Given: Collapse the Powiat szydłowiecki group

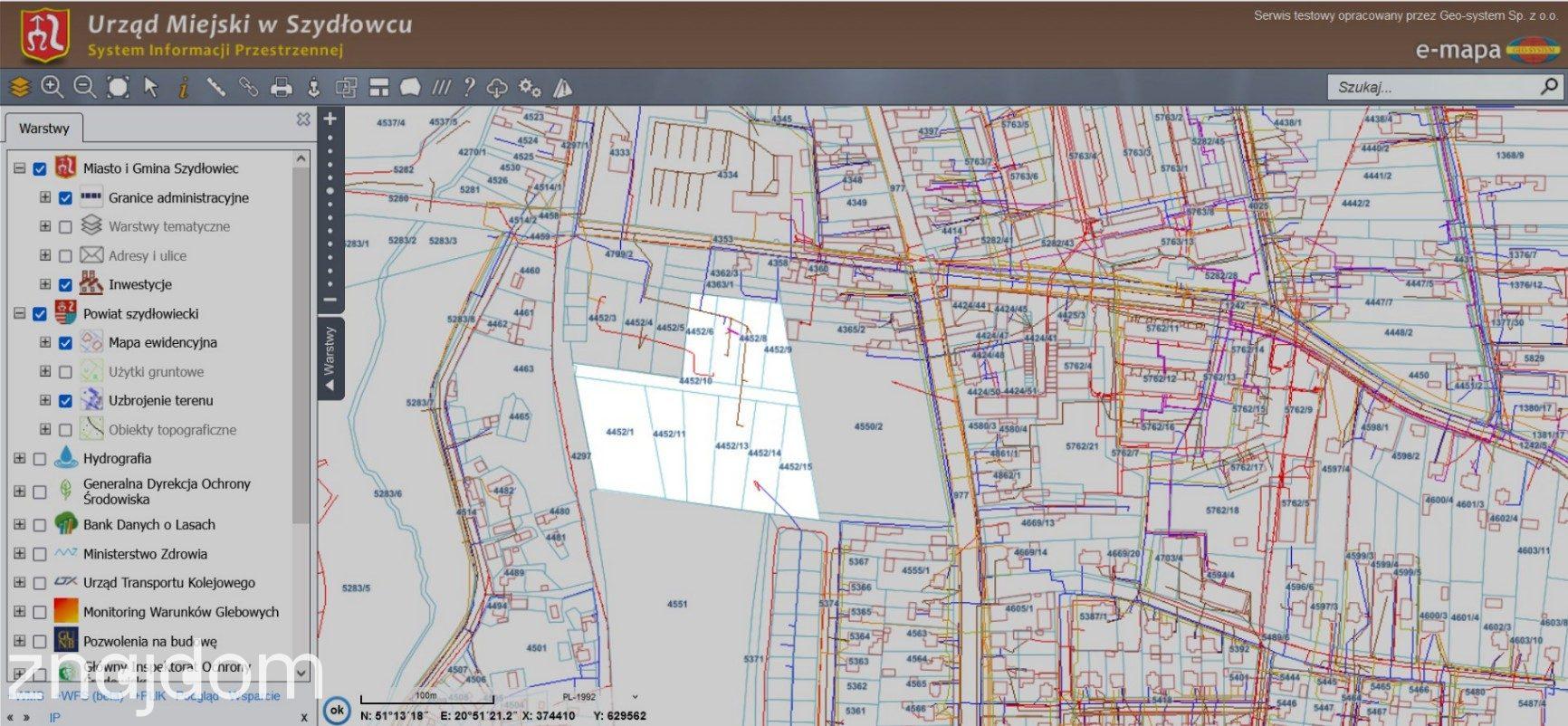Looking at the screenshot, I should 19,313.
